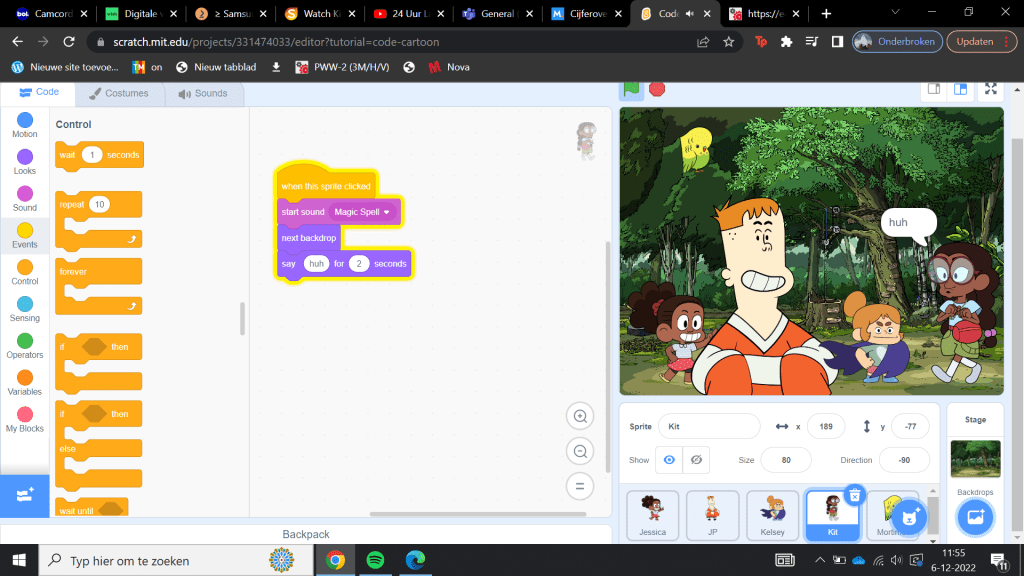Delete the Kit sprite with trash icon
This screenshot has height=576, width=1024.
coord(854,494)
